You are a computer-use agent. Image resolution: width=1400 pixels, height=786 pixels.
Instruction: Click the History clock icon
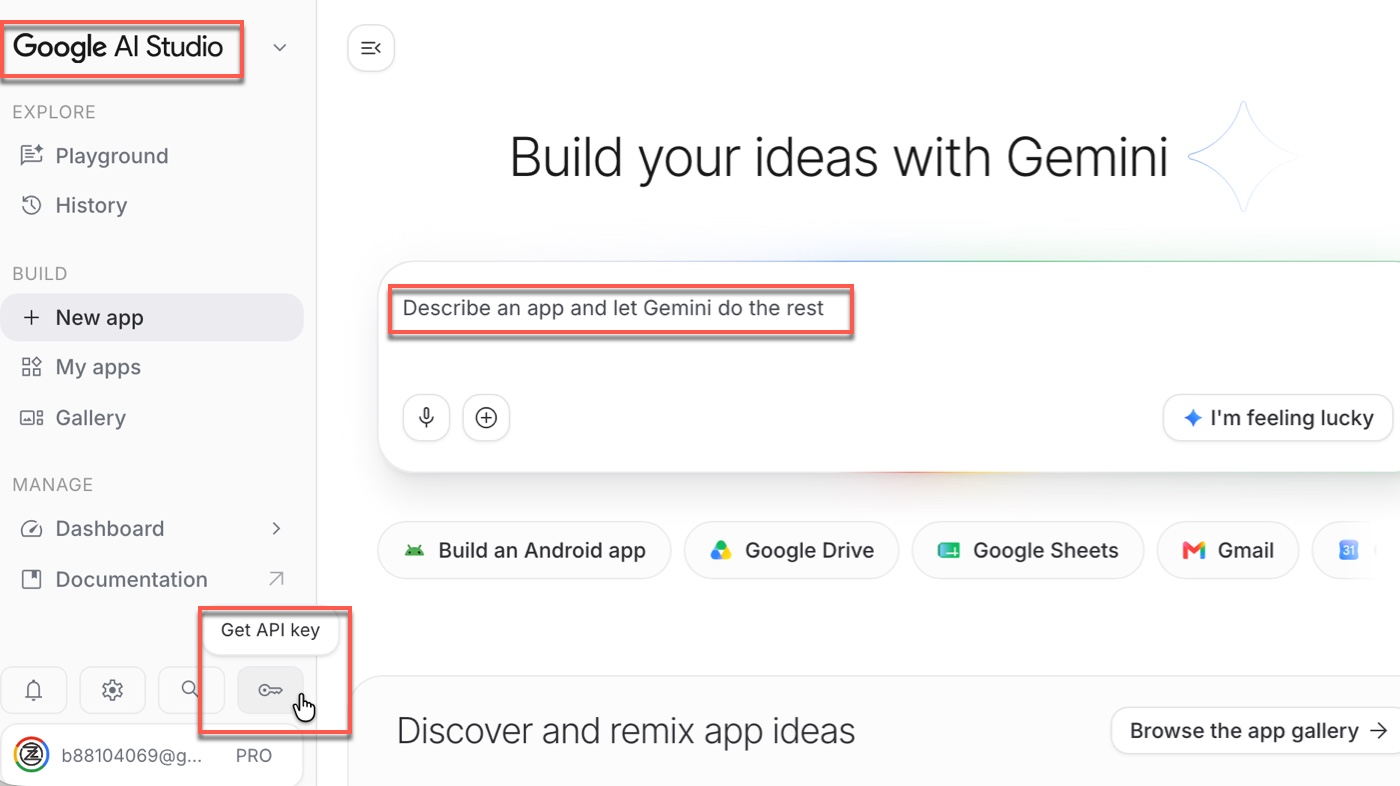[x=32, y=205]
